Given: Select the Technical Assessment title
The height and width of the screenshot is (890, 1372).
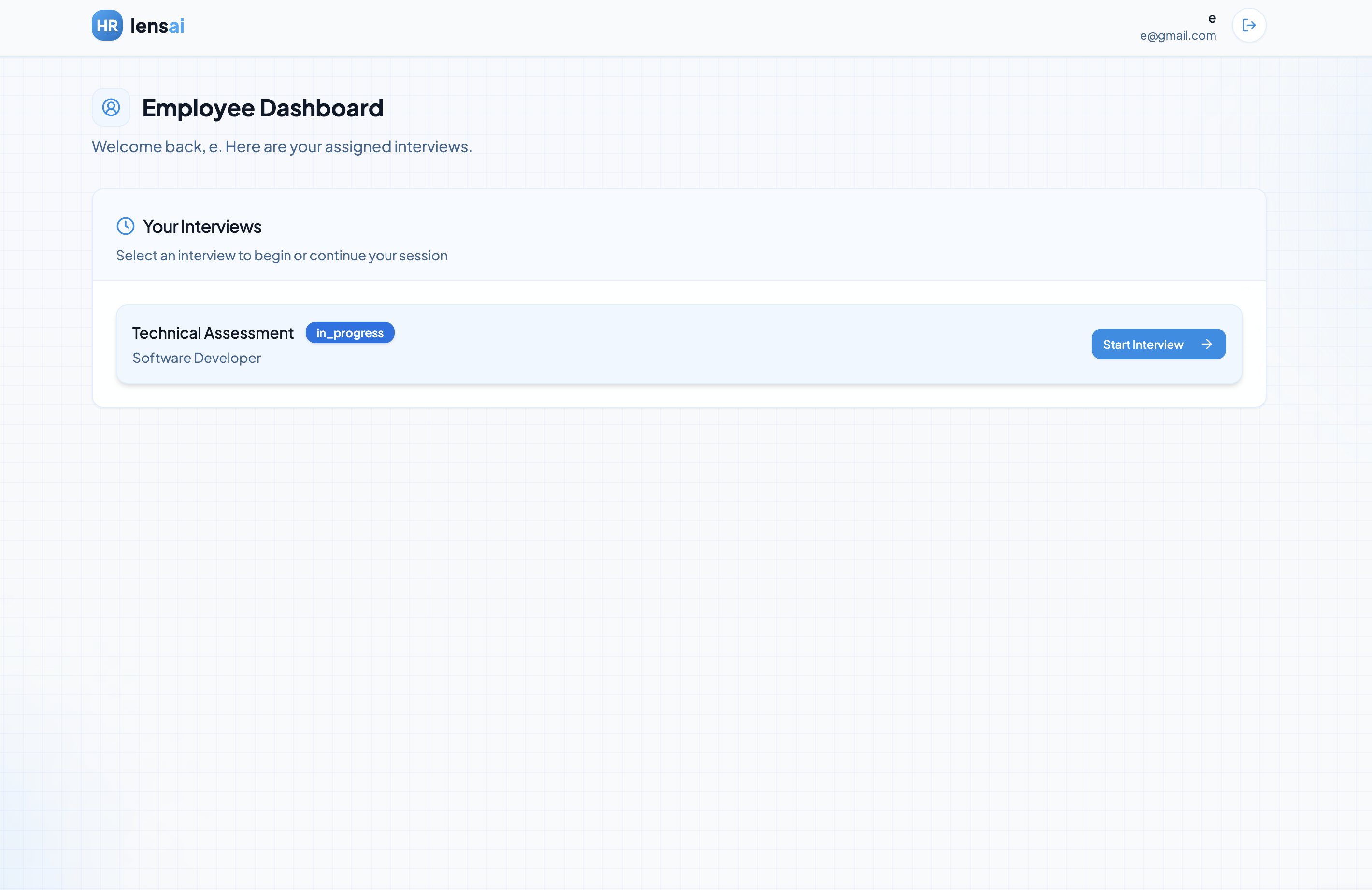Looking at the screenshot, I should pyautogui.click(x=213, y=332).
